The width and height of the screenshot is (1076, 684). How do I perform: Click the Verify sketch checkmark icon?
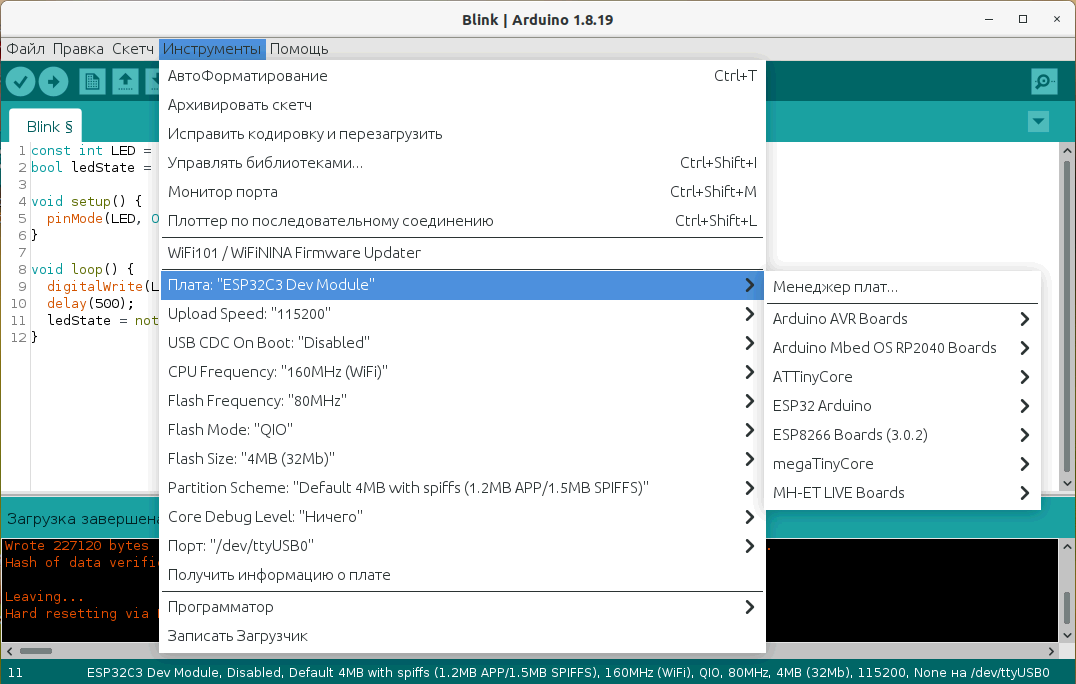click(x=21, y=82)
